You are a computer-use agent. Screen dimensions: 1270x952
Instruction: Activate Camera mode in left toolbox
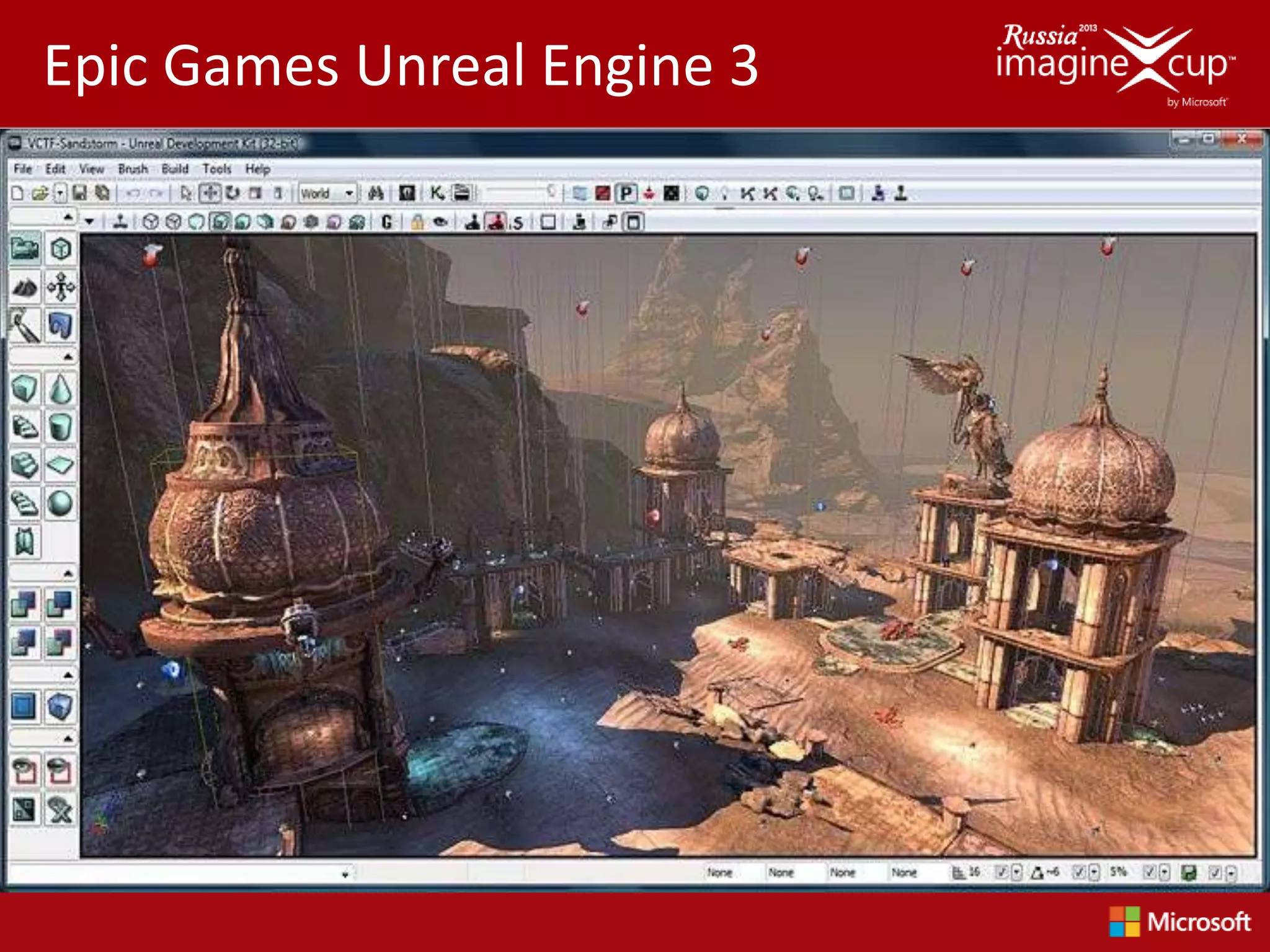pos(25,249)
